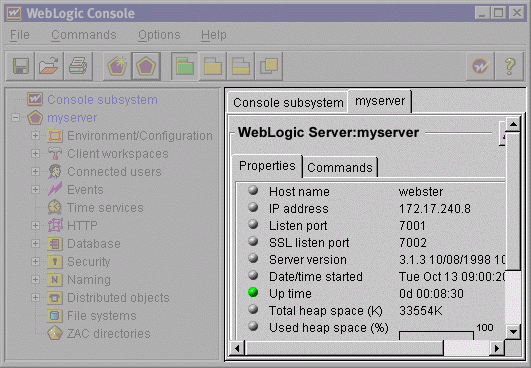Toggle the Server version indicator light

click(253, 258)
